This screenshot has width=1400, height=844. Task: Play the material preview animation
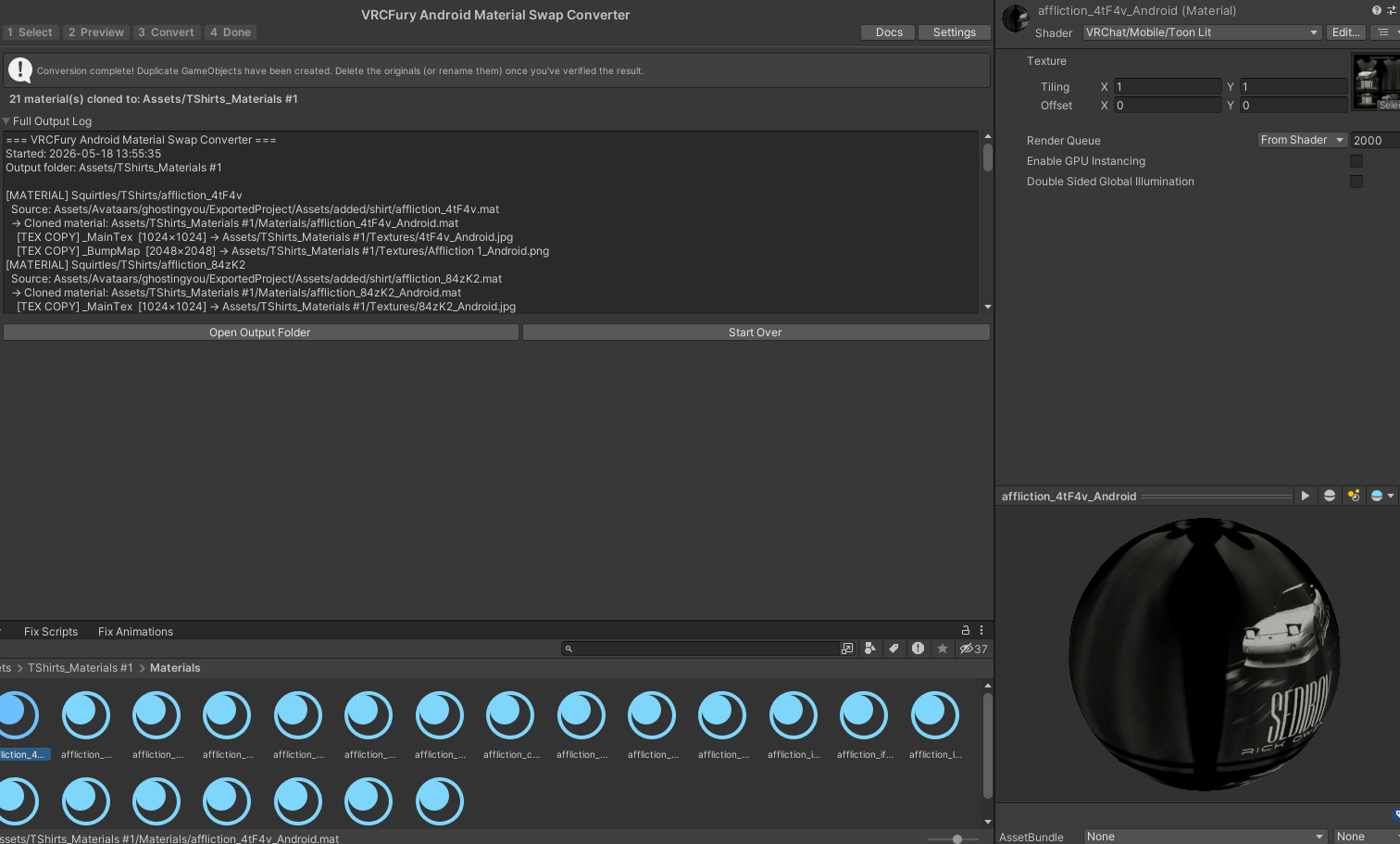point(1305,496)
